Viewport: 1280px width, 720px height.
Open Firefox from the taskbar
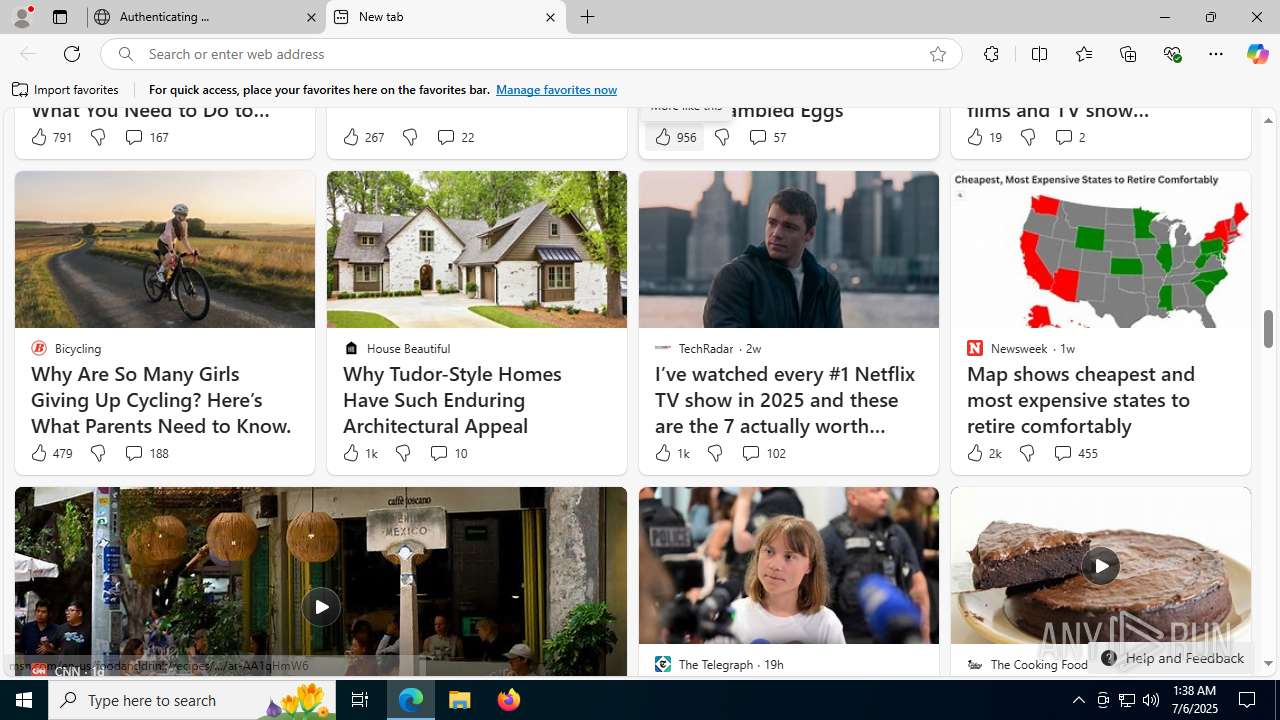(x=509, y=700)
